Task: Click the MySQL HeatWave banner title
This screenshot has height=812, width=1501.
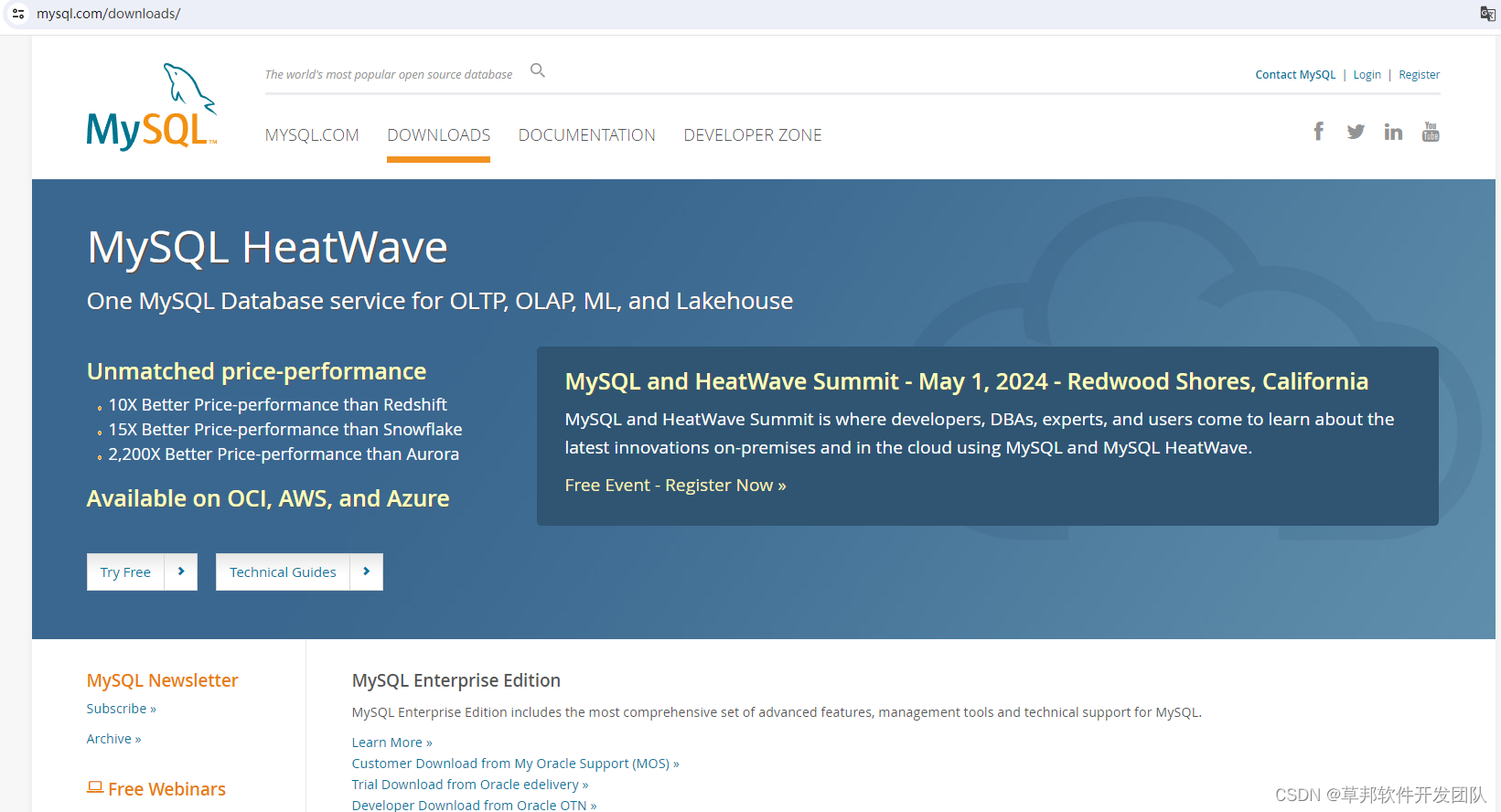Action: pos(267,247)
